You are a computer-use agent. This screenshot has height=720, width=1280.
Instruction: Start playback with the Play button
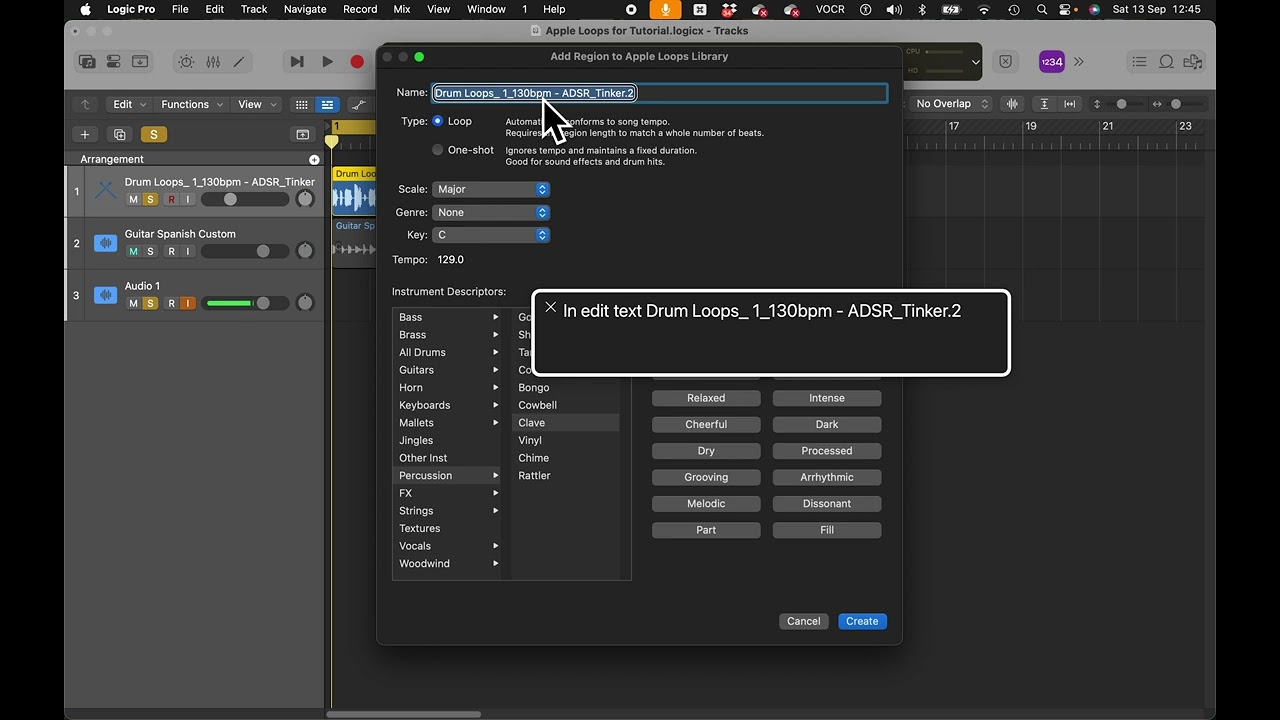(x=327, y=62)
